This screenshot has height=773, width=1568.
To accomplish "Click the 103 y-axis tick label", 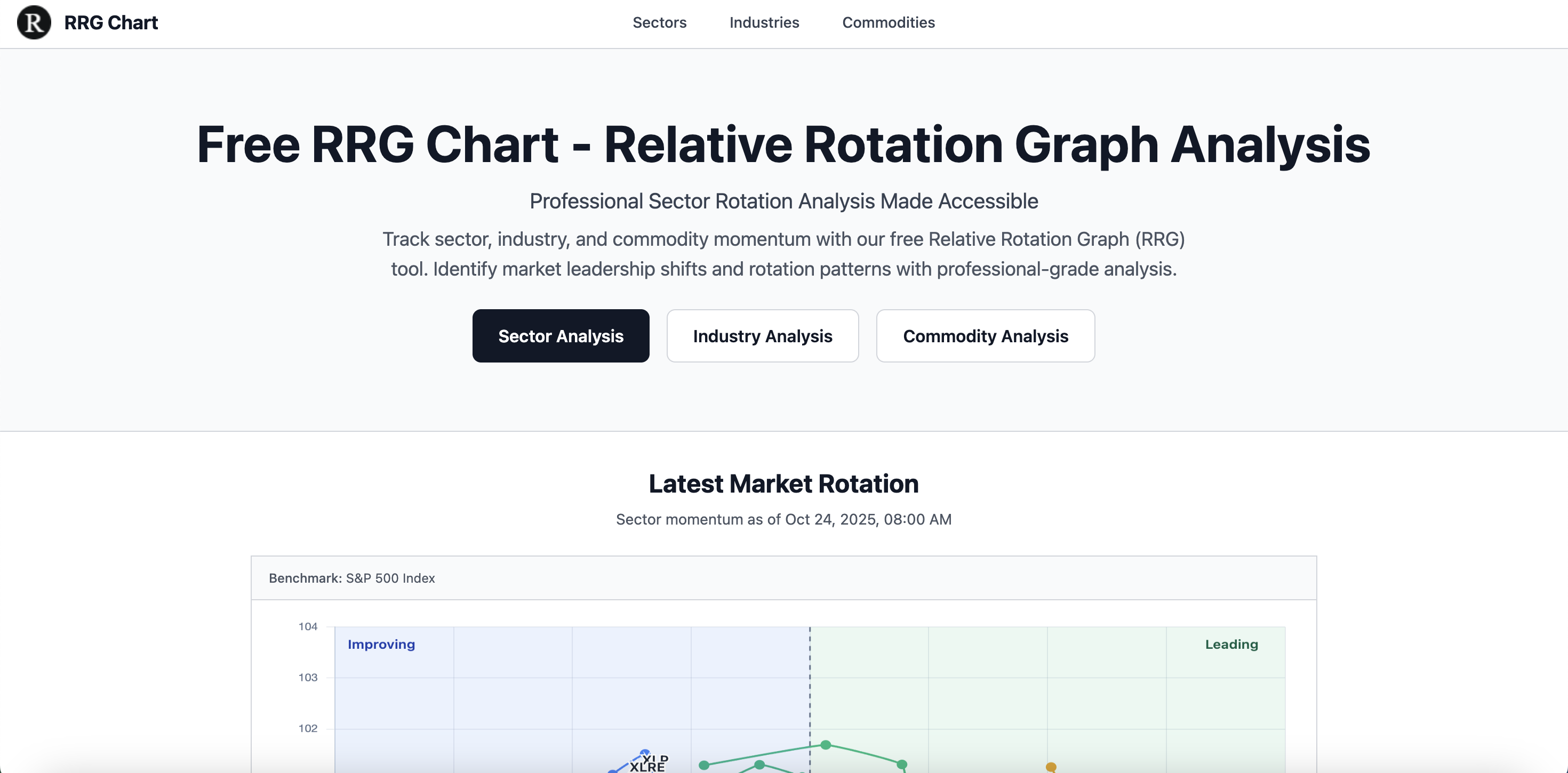I will pos(307,678).
